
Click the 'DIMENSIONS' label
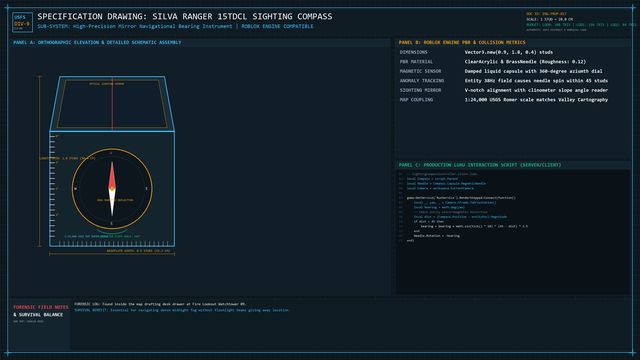point(413,52)
